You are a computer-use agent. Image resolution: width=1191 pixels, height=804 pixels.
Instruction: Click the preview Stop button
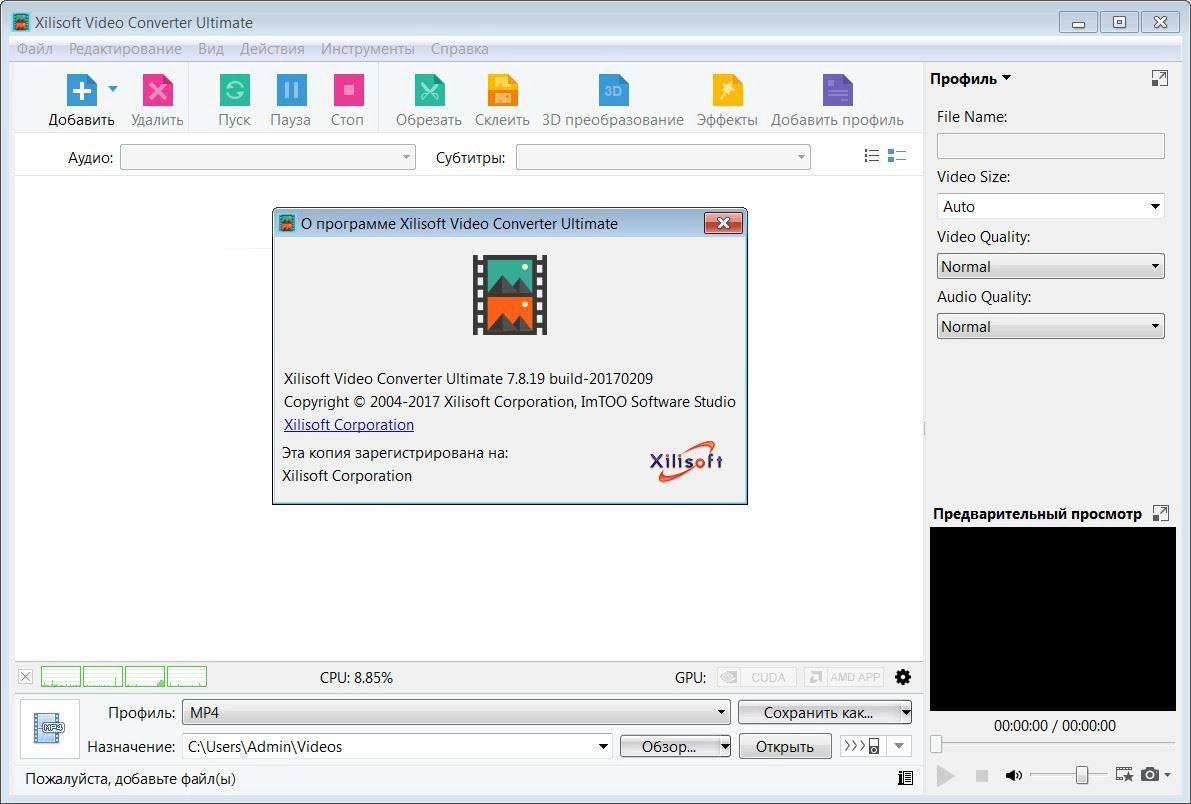(x=981, y=775)
